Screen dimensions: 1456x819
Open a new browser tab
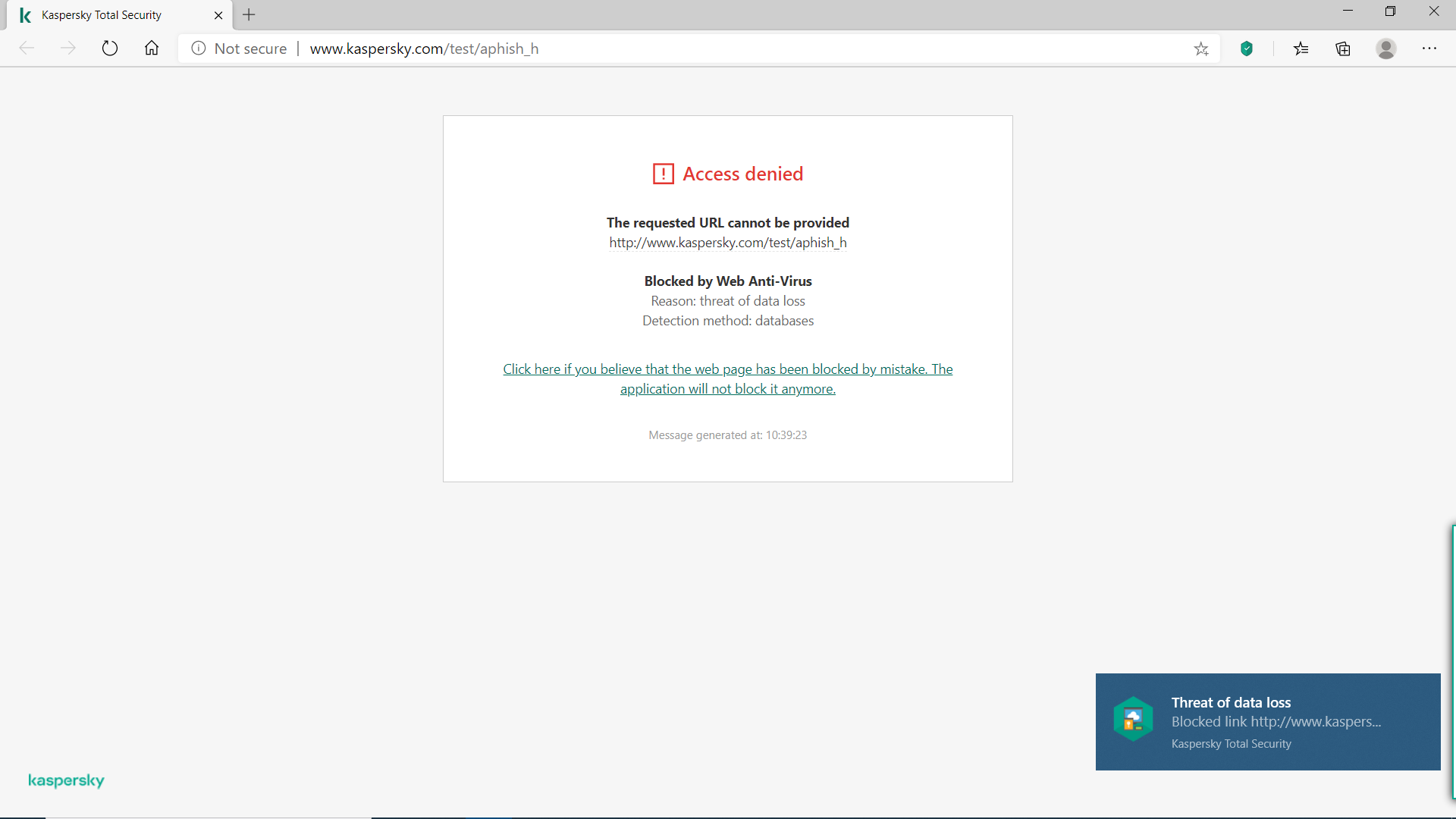(x=249, y=15)
